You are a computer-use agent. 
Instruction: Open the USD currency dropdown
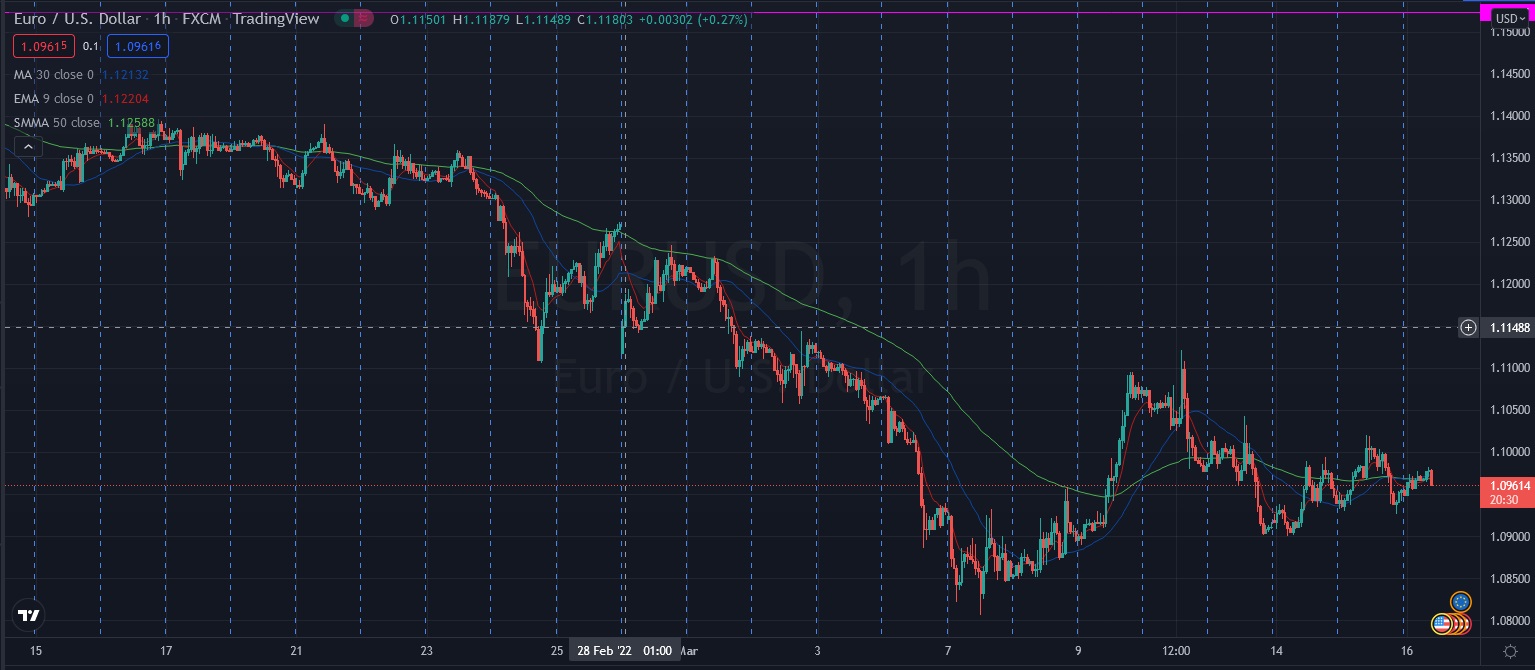point(1509,18)
